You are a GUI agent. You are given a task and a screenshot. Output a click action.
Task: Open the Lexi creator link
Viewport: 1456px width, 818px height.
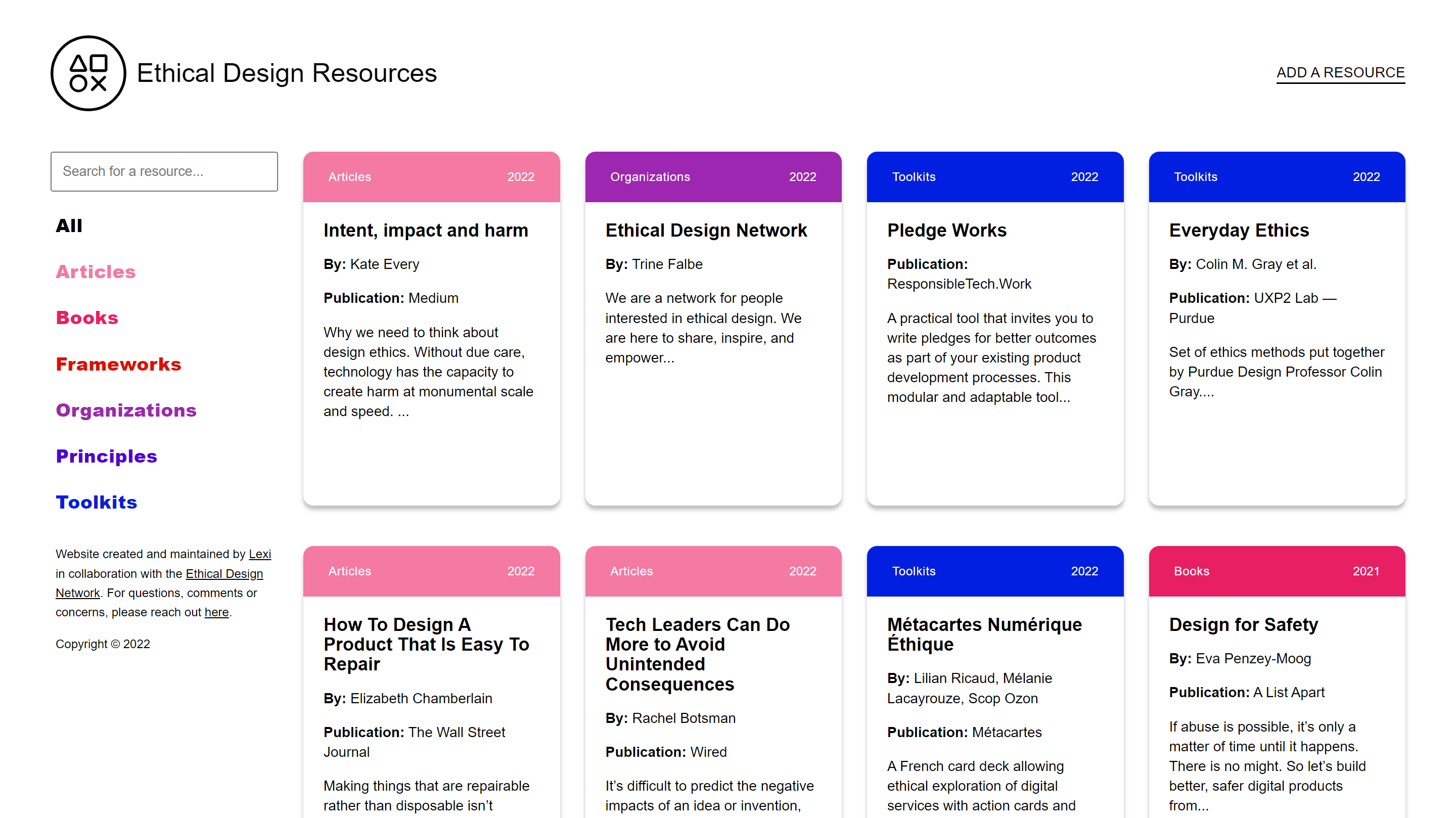[259, 554]
